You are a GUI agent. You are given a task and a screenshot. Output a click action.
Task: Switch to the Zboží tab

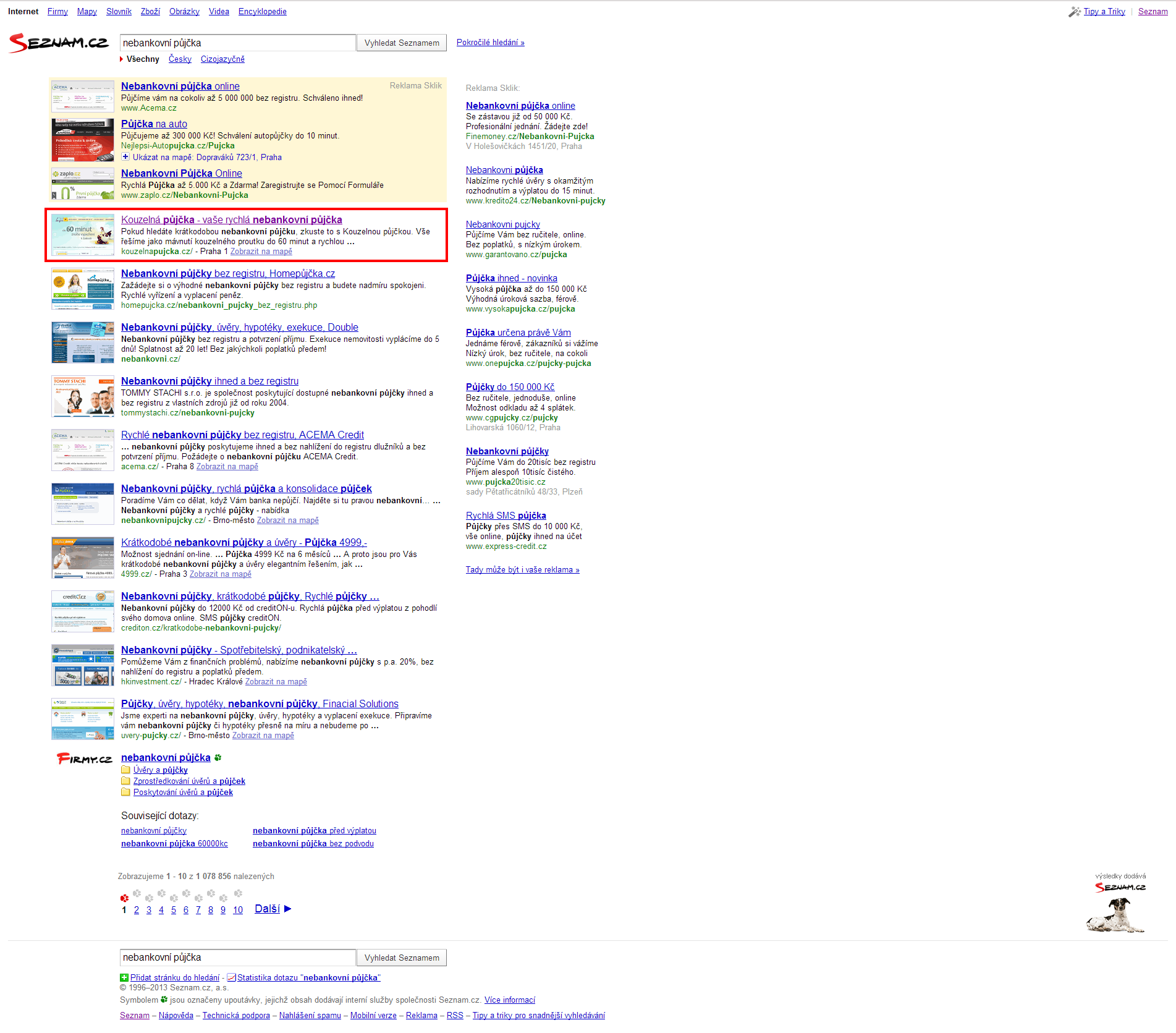point(150,12)
